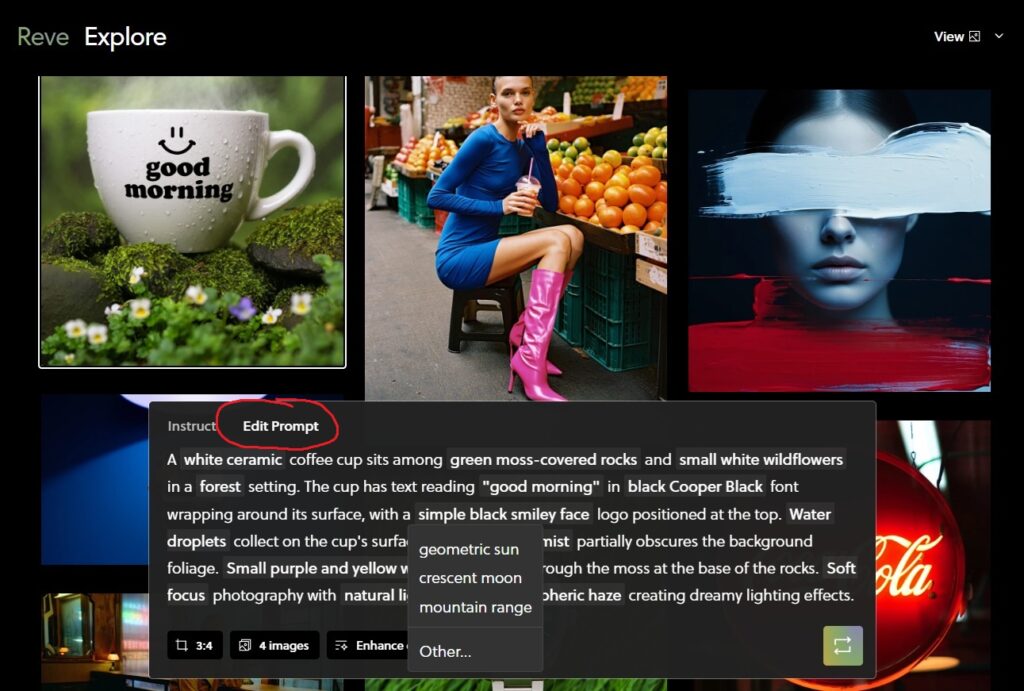Choose "geometric sun" from the suggestion menu
The height and width of the screenshot is (691, 1024).
coord(468,549)
